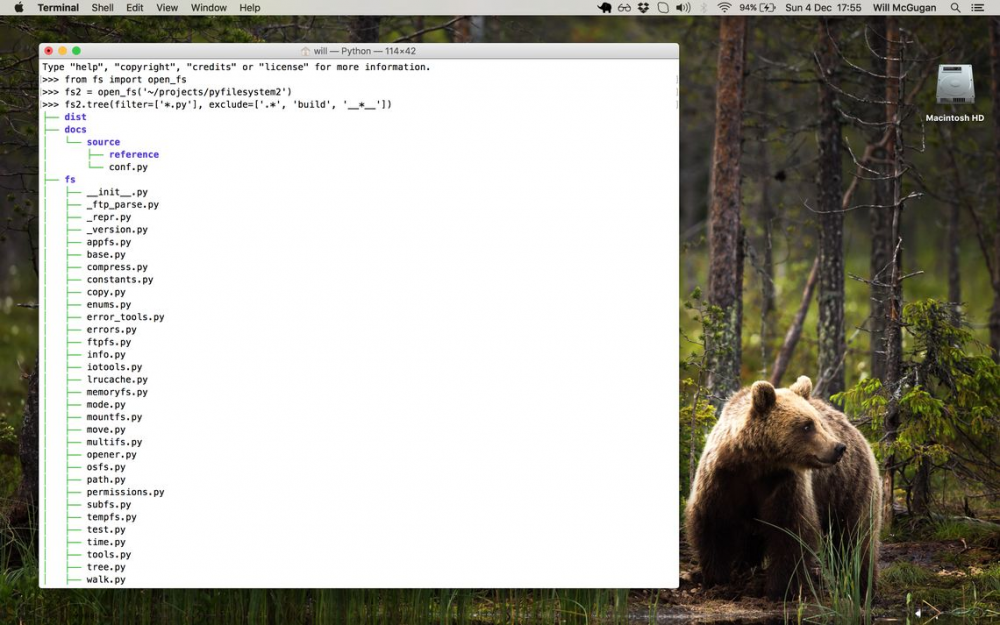Click iotools.py in the listing
Viewport: 1000px width, 625px height.
pyautogui.click(x=114, y=367)
